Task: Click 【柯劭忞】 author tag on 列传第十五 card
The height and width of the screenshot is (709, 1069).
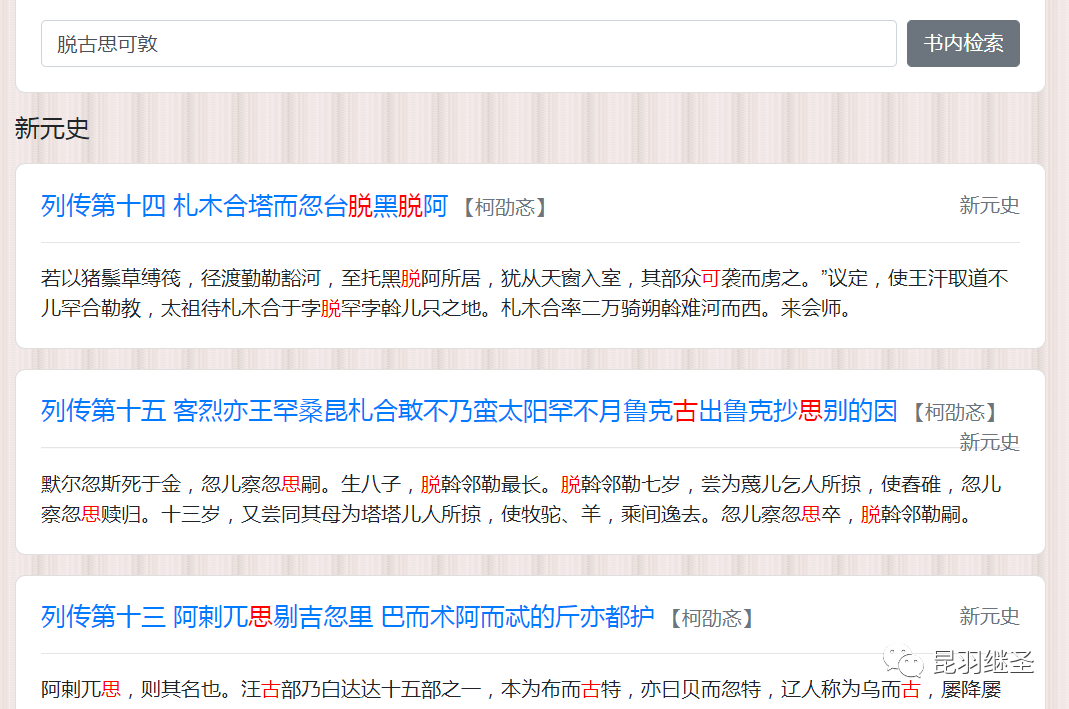Action: tap(954, 412)
